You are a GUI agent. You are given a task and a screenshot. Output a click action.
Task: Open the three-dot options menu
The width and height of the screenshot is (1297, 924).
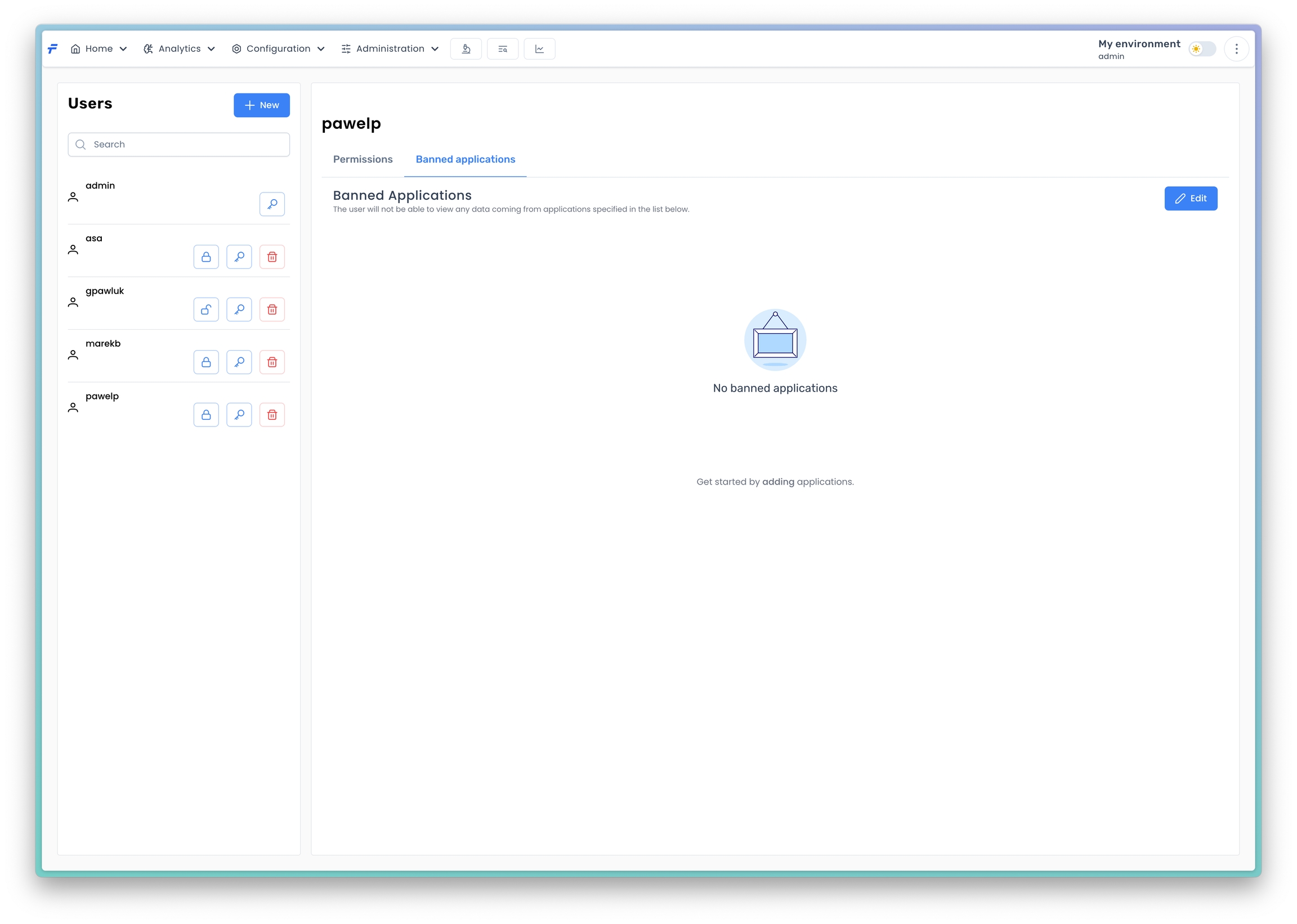point(1236,49)
